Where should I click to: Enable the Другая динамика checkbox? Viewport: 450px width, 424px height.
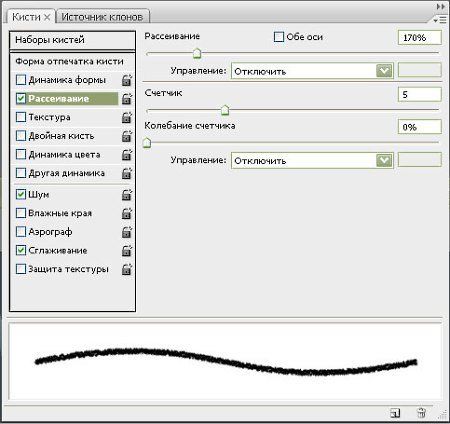21,173
